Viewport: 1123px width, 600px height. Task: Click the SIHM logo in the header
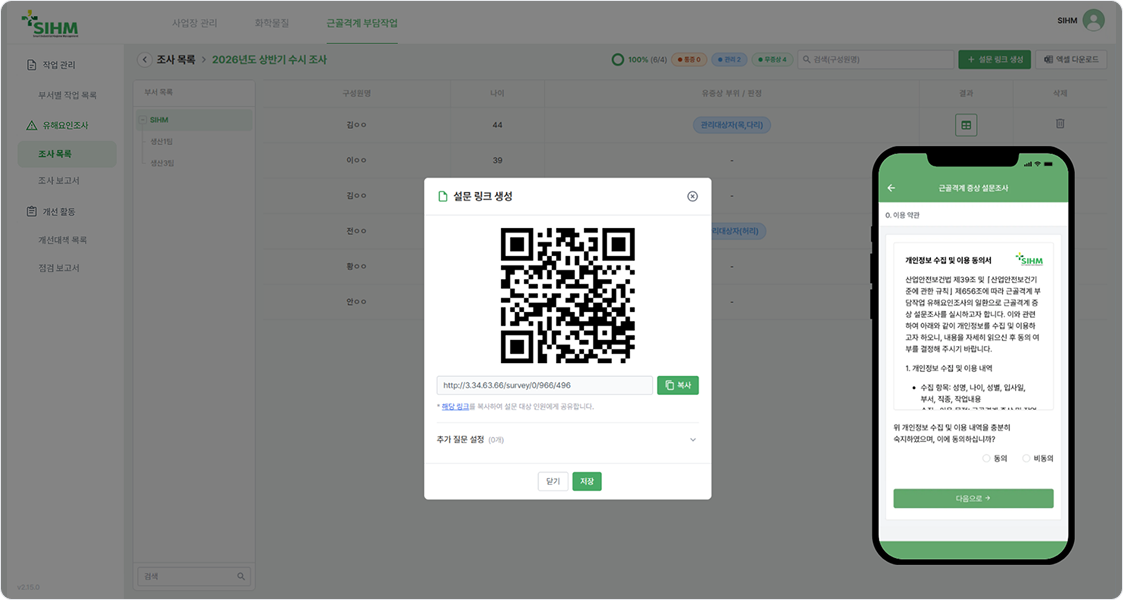[x=50, y=24]
